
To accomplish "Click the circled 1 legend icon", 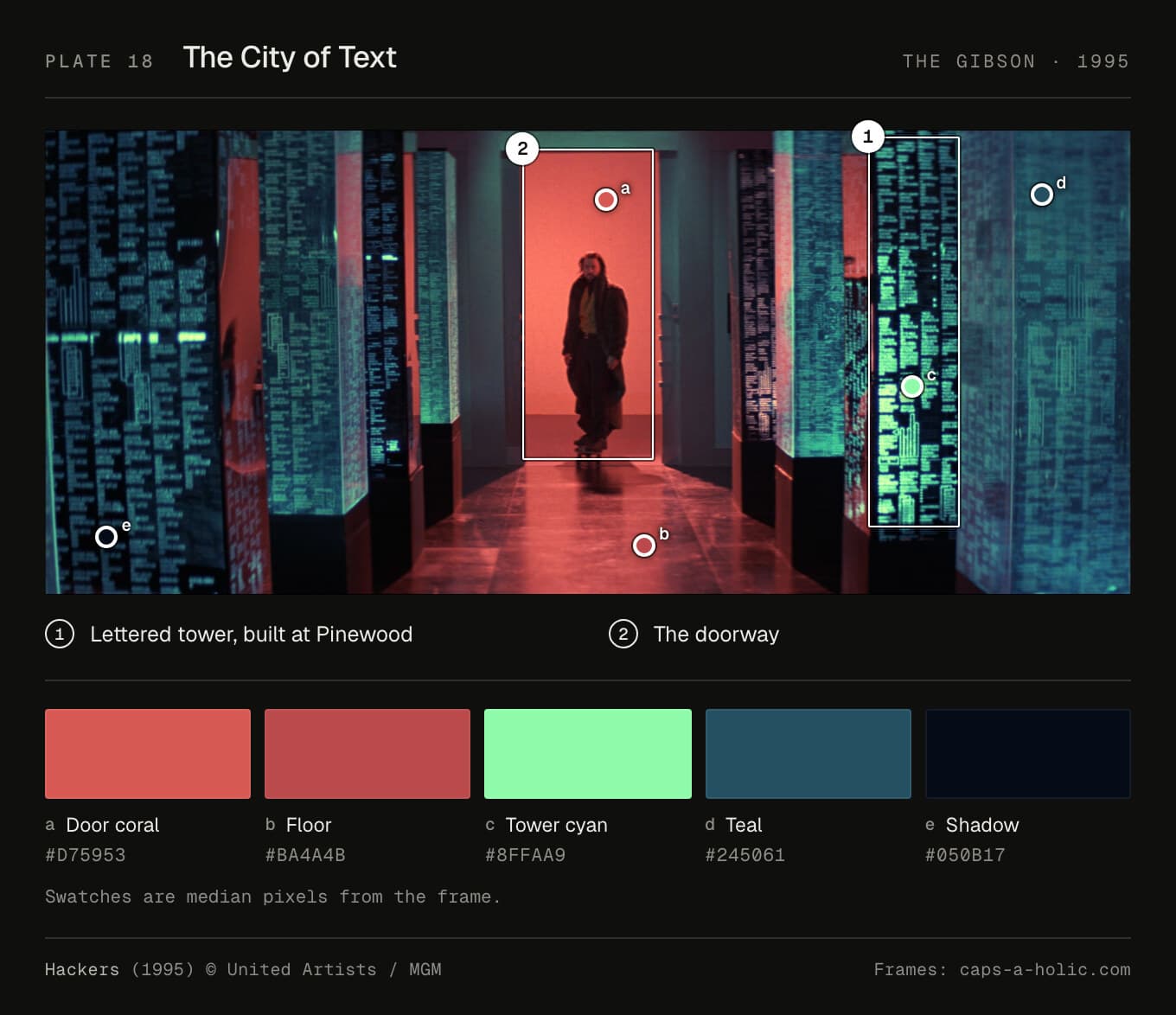I will pos(60,634).
